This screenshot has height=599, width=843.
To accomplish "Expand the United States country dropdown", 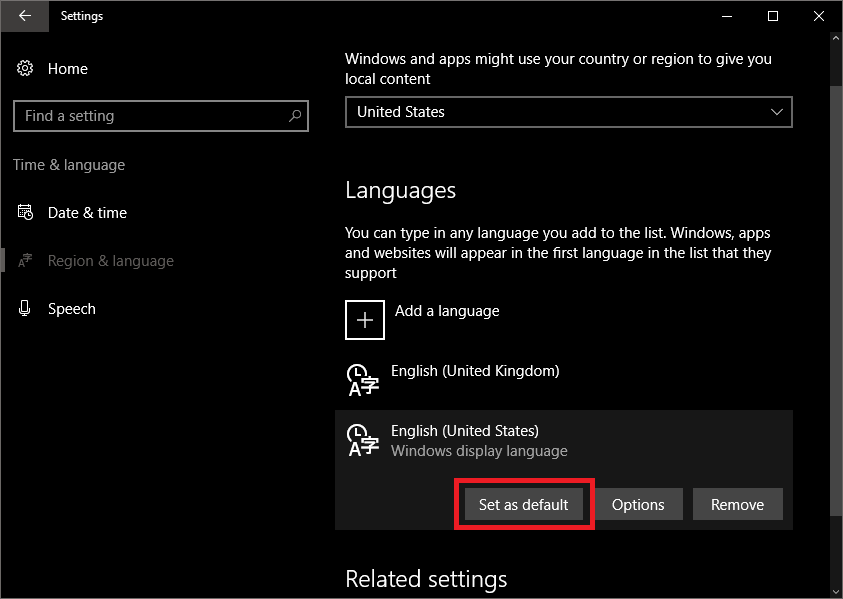I will click(568, 112).
